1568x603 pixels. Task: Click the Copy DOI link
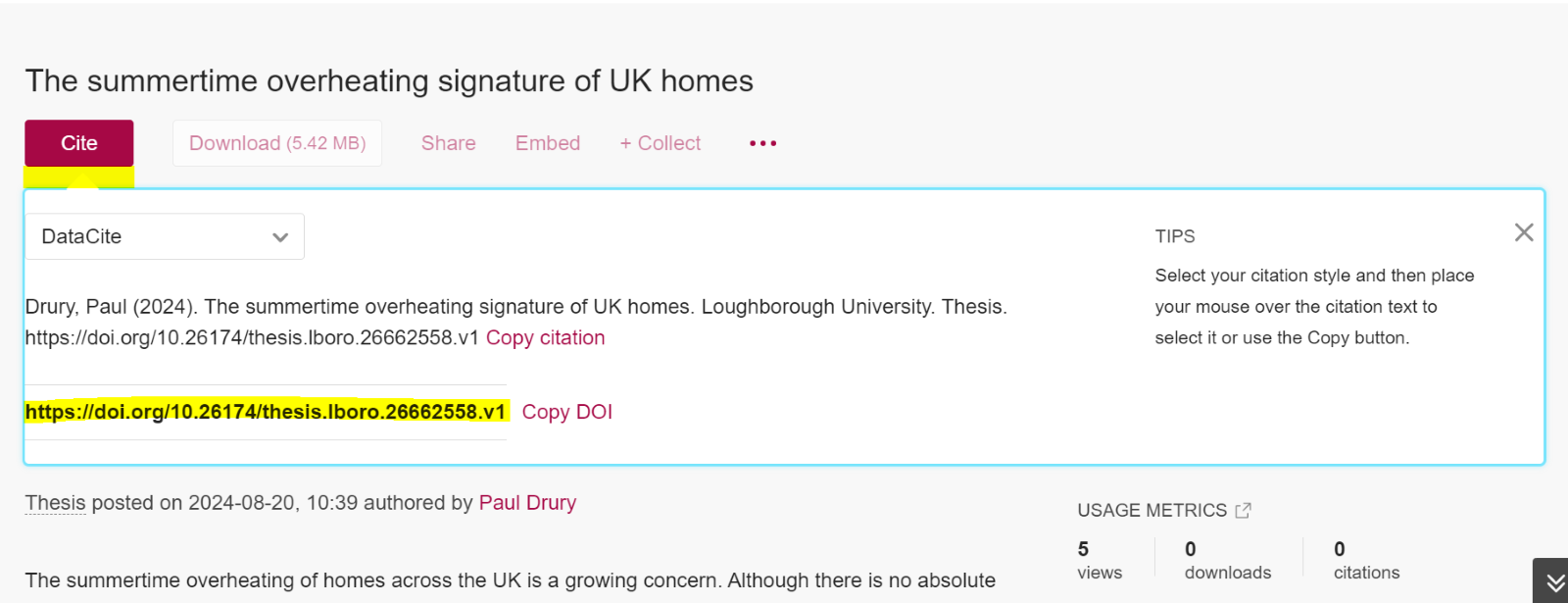click(566, 412)
